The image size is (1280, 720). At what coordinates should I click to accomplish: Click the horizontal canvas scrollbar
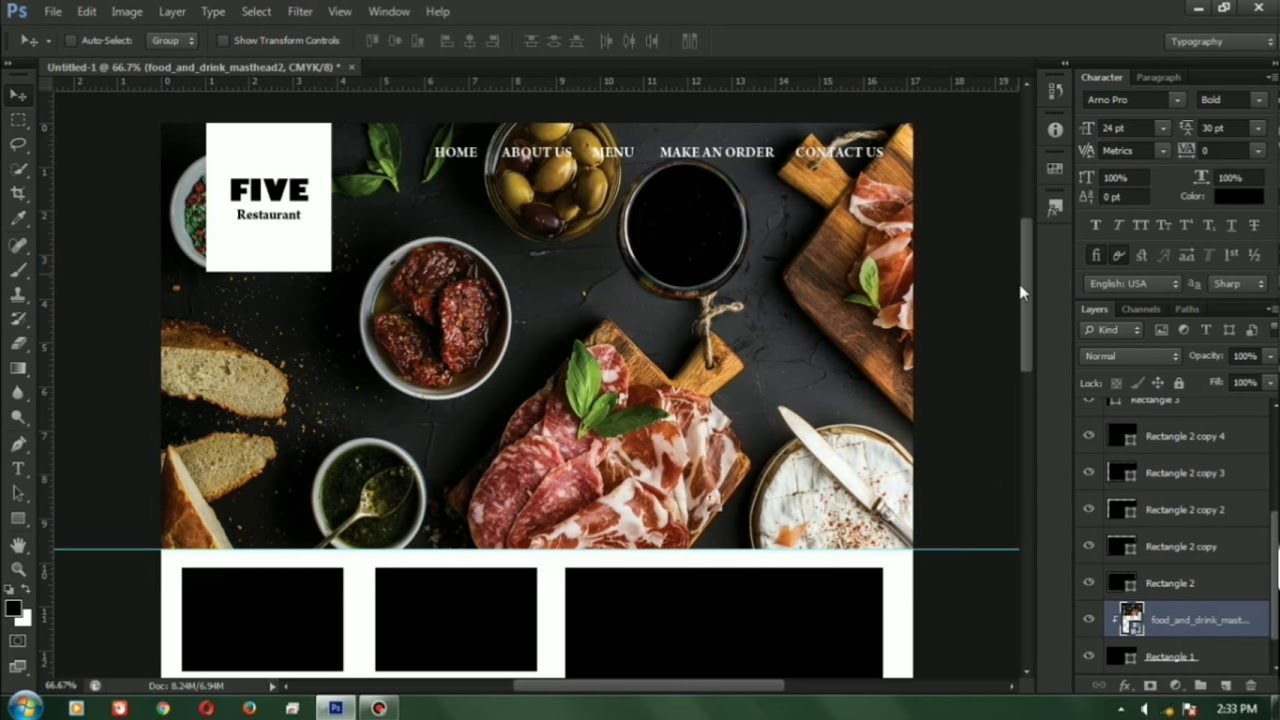[649, 686]
